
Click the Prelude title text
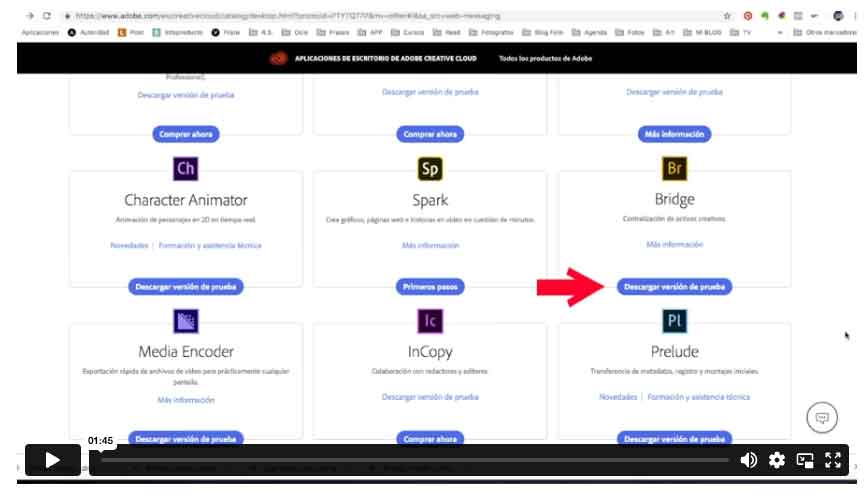pyautogui.click(x=674, y=351)
